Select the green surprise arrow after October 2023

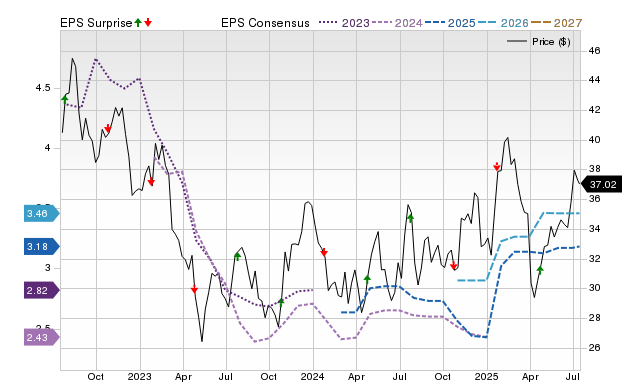point(281,302)
